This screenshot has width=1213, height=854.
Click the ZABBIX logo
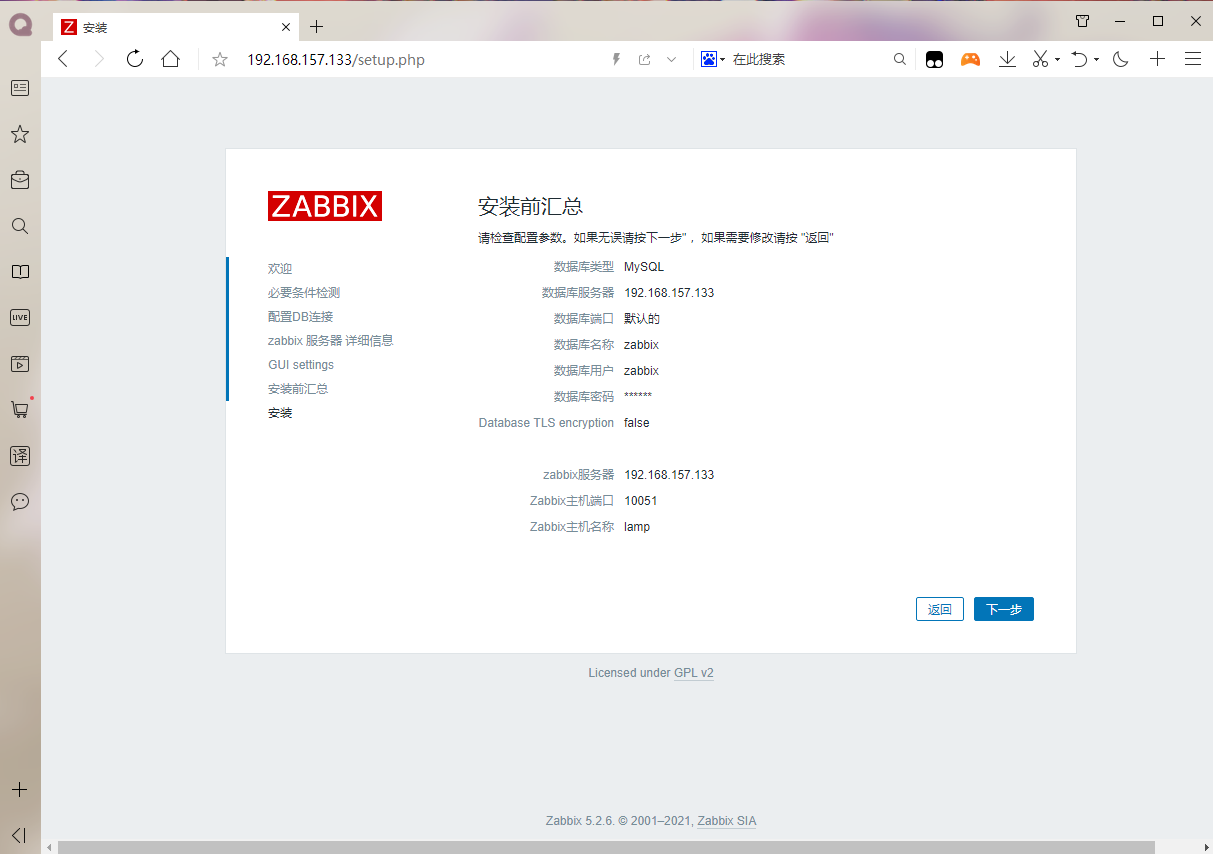point(325,206)
